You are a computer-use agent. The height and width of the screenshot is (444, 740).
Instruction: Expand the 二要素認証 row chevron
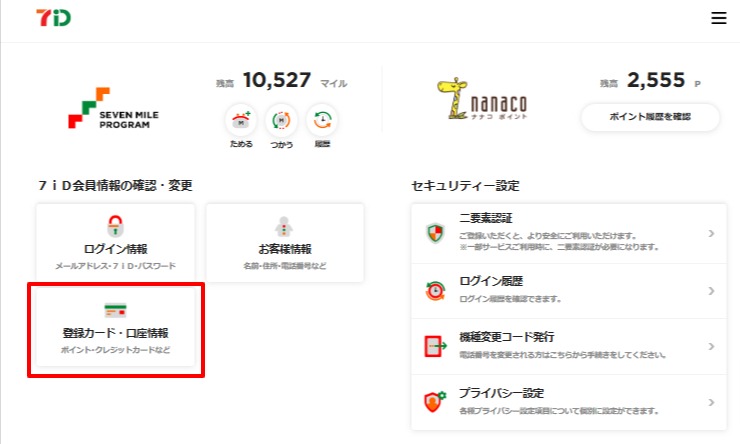pyautogui.click(x=711, y=234)
